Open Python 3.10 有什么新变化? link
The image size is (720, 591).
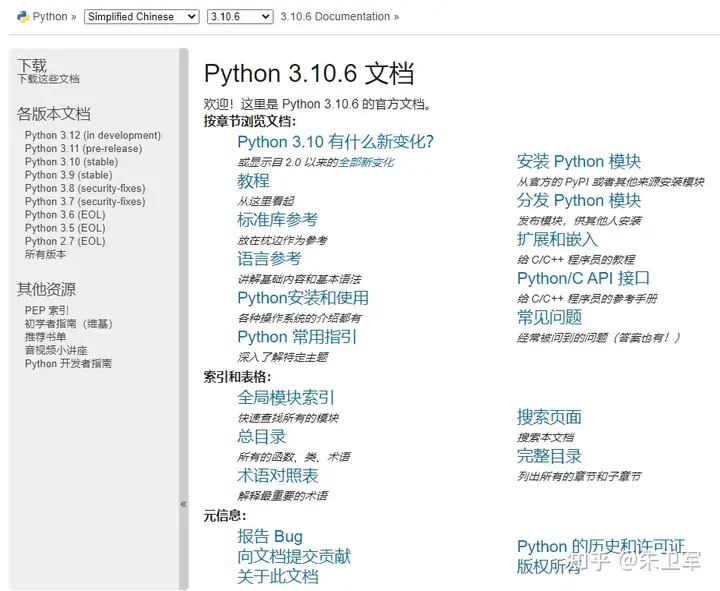[x=335, y=142]
